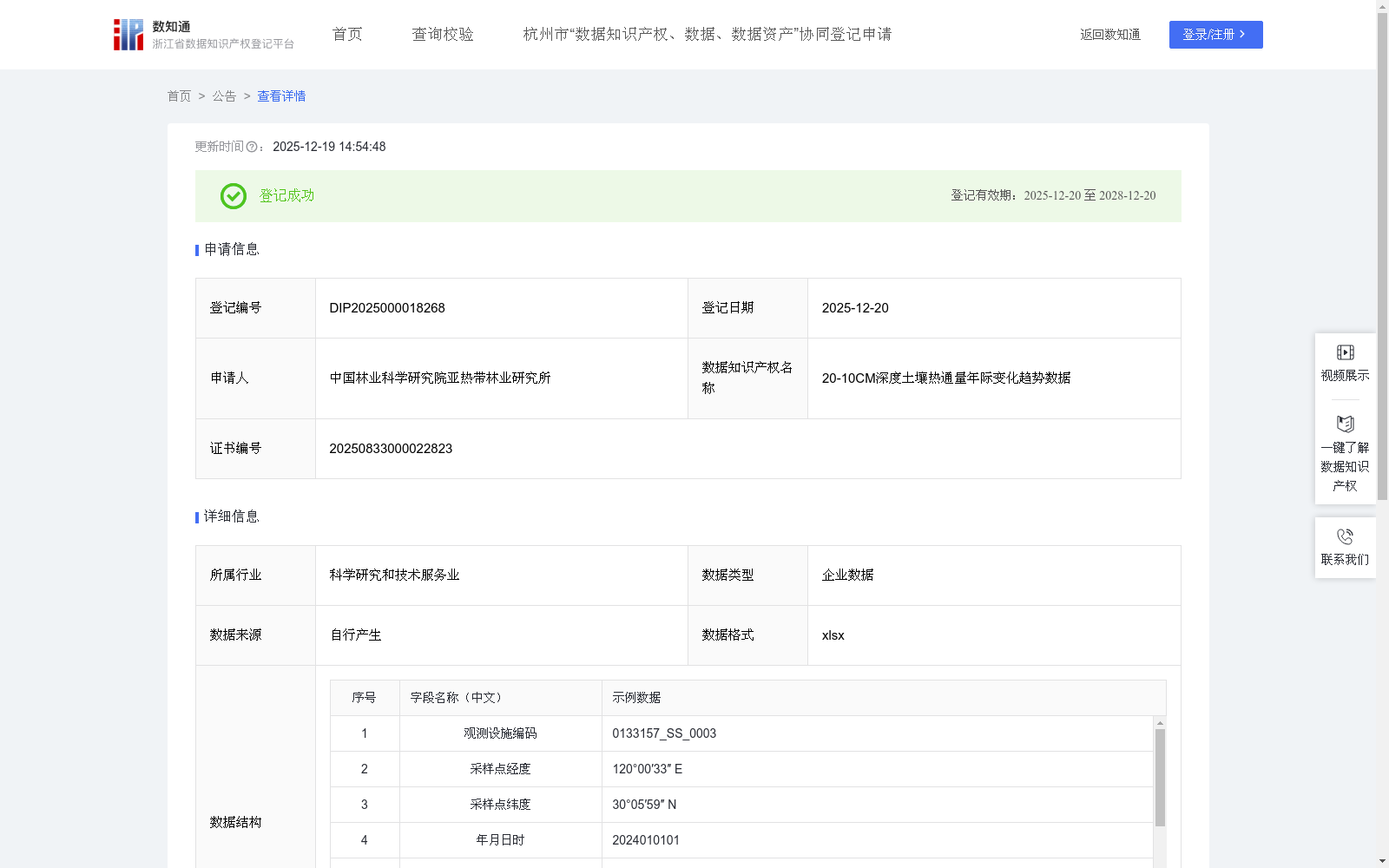Click update time 2025-12-19 14:54:48

pos(329,147)
